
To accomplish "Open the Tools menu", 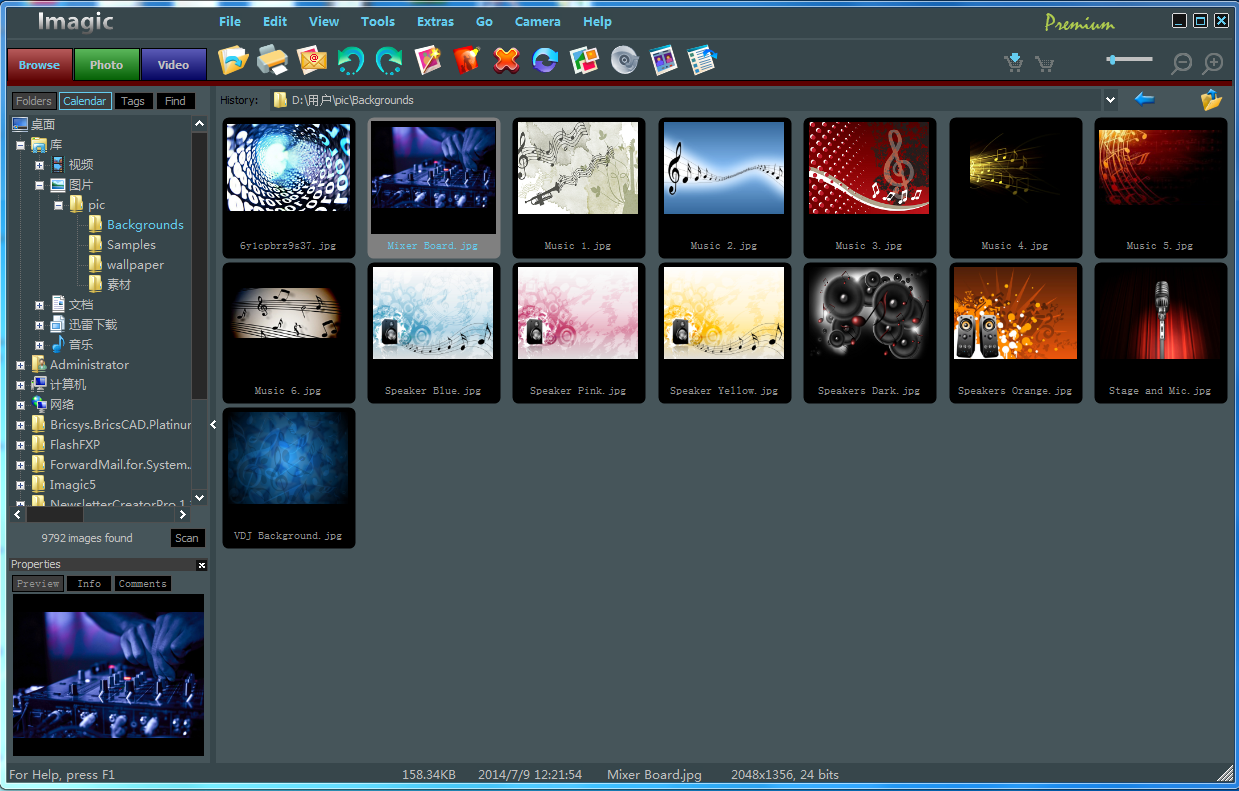I will (378, 21).
